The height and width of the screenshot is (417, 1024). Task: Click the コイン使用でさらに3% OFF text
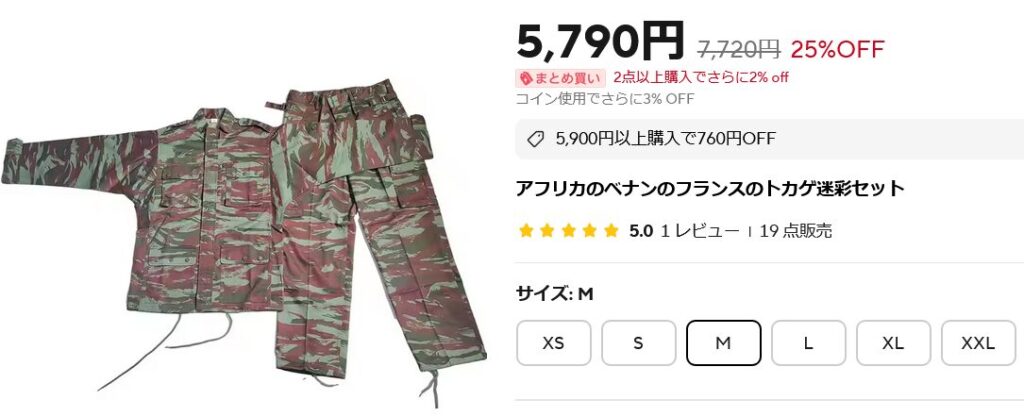coord(605,99)
